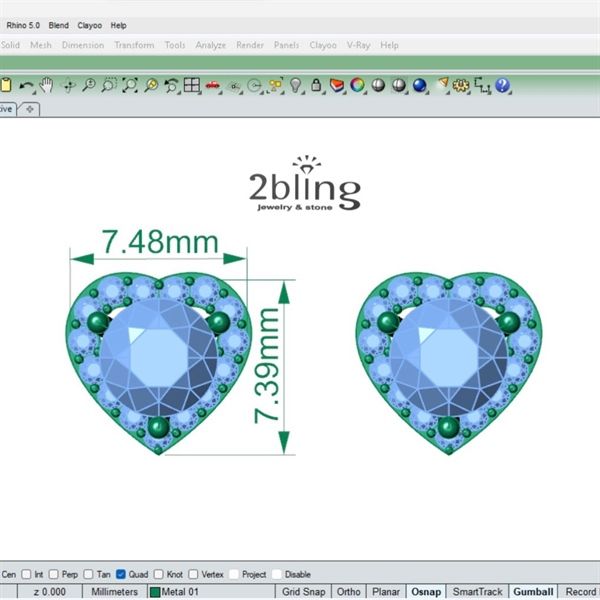Toggle the Grid Snap button
This screenshot has height=600, width=600.
(304, 592)
